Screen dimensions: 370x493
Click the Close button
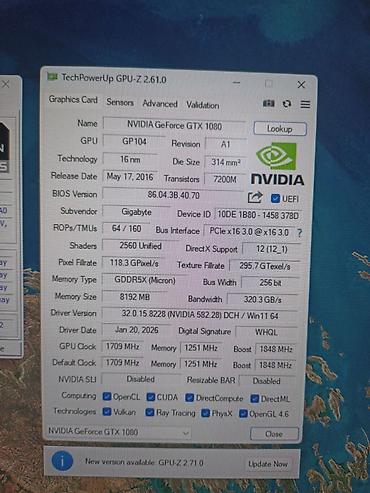[274, 434]
